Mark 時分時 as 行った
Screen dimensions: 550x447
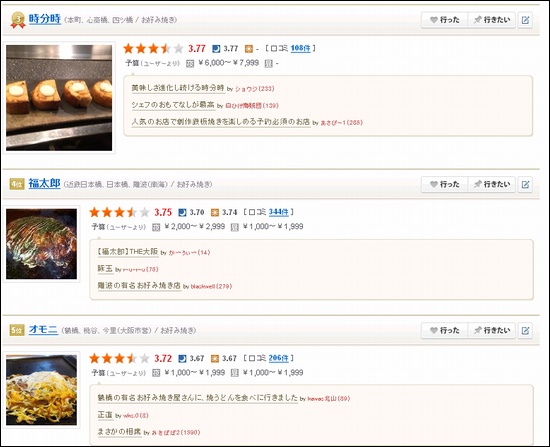tap(444, 20)
